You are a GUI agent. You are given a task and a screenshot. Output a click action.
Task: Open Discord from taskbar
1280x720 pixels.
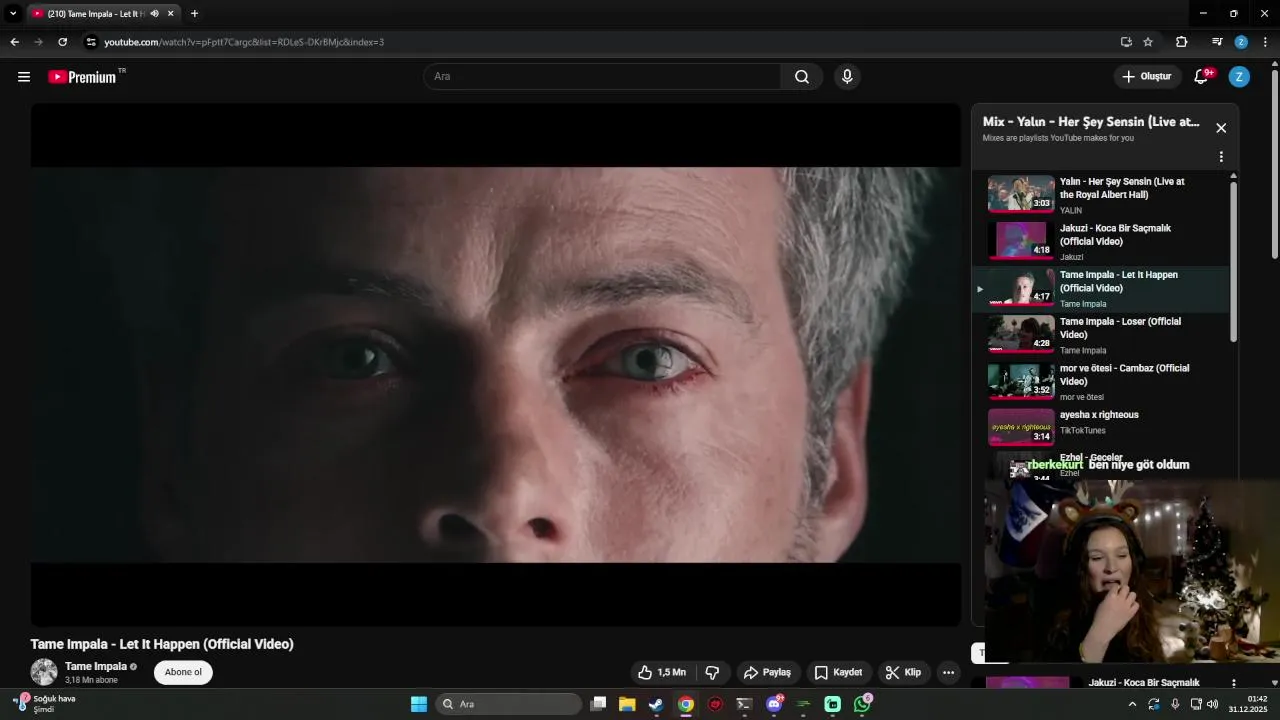pyautogui.click(x=774, y=704)
